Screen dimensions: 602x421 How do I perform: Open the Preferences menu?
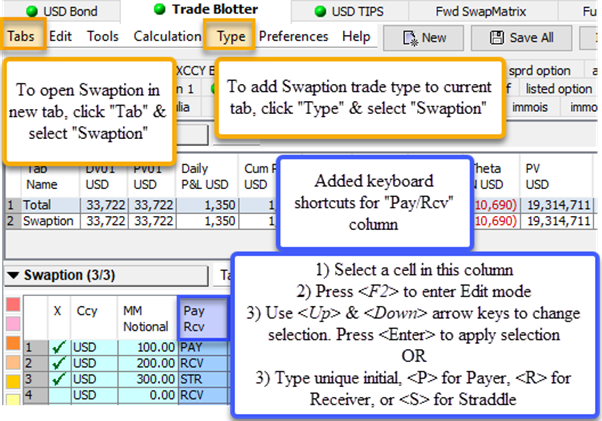pyautogui.click(x=294, y=36)
